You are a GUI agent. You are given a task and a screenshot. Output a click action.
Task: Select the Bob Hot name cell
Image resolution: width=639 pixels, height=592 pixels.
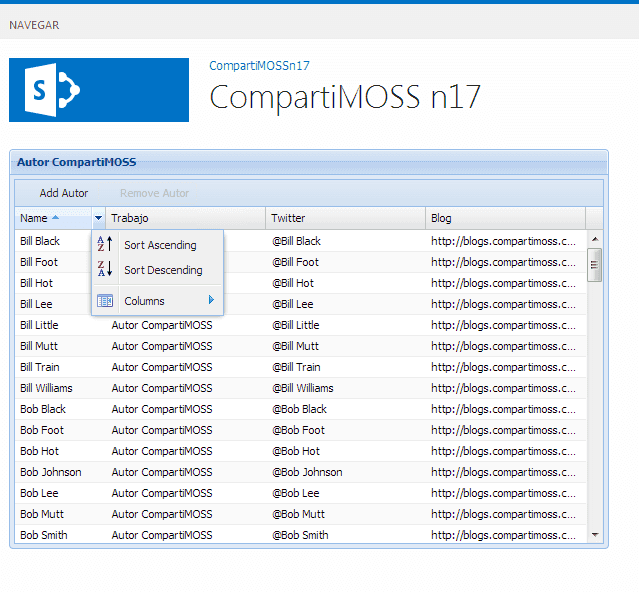coord(60,451)
